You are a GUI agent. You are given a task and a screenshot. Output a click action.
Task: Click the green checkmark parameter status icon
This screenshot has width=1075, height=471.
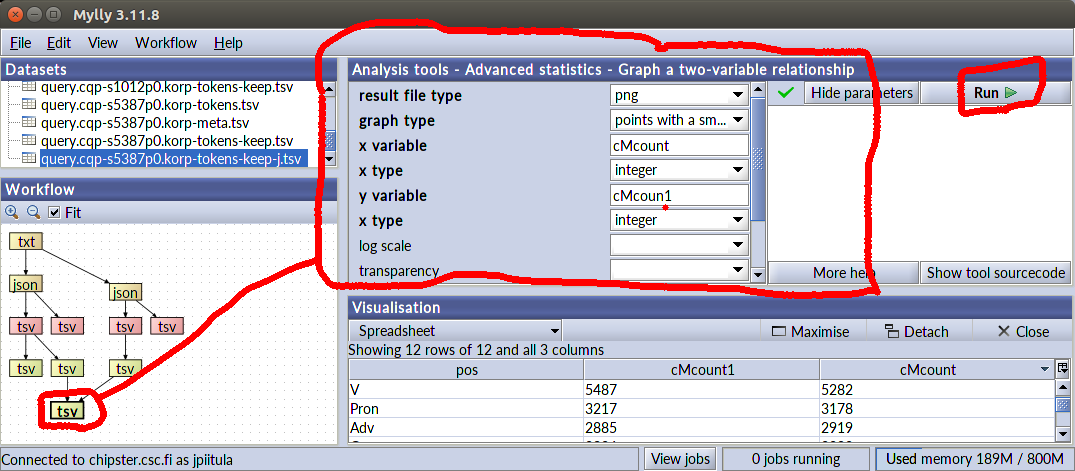coord(786,93)
